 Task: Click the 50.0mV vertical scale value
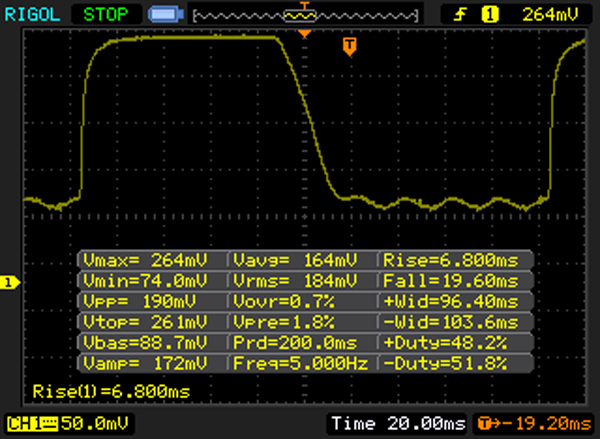coord(78,425)
